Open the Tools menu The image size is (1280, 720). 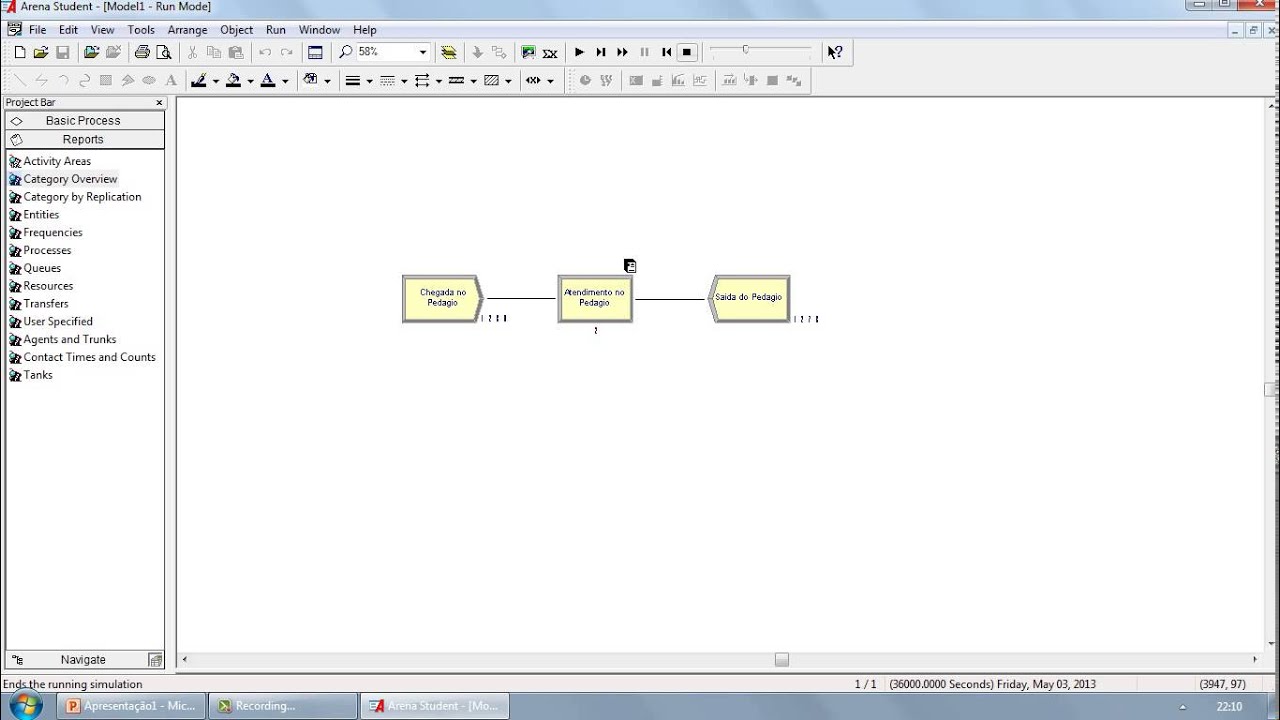(141, 30)
